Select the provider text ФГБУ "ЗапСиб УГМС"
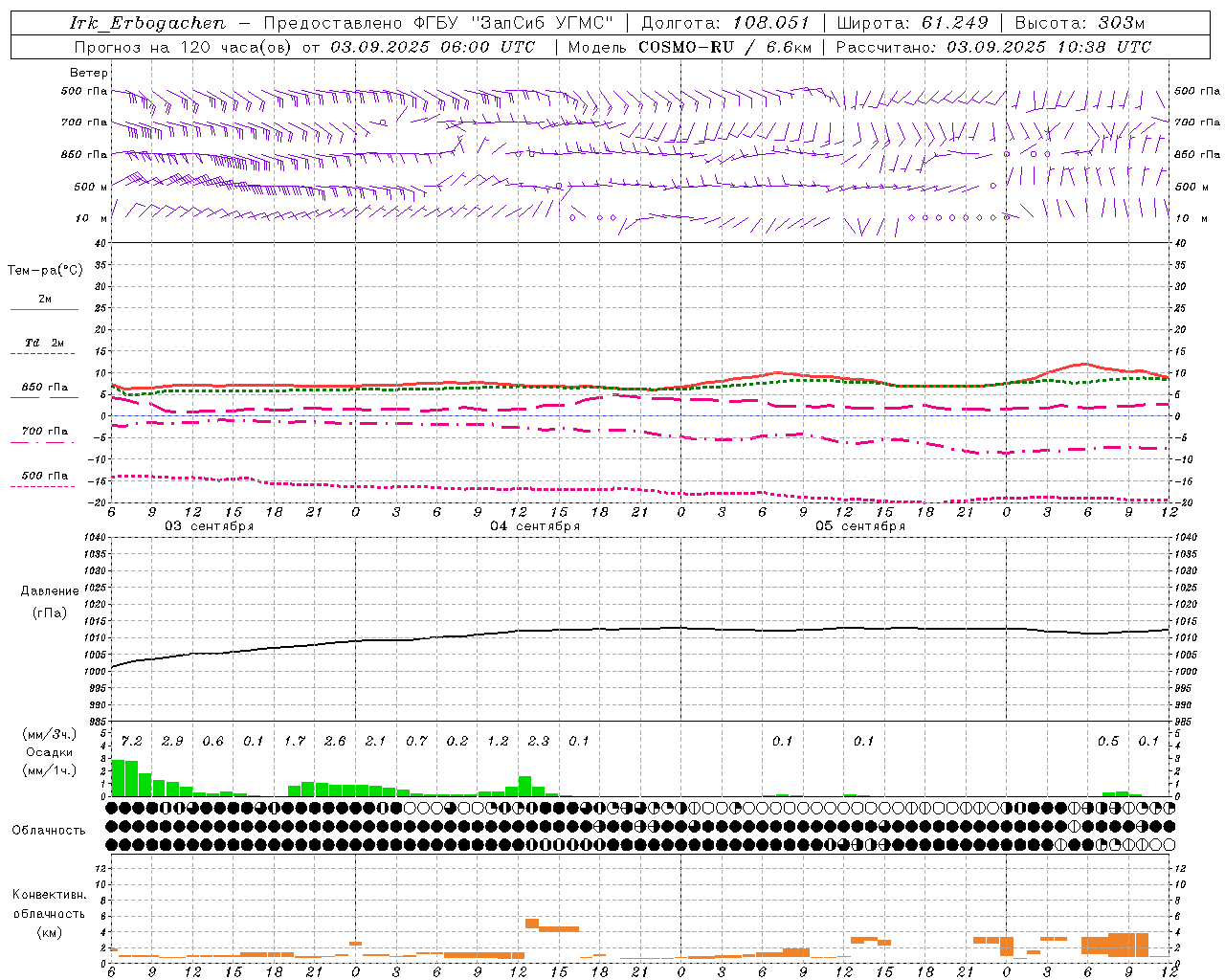 pyautogui.click(x=513, y=23)
